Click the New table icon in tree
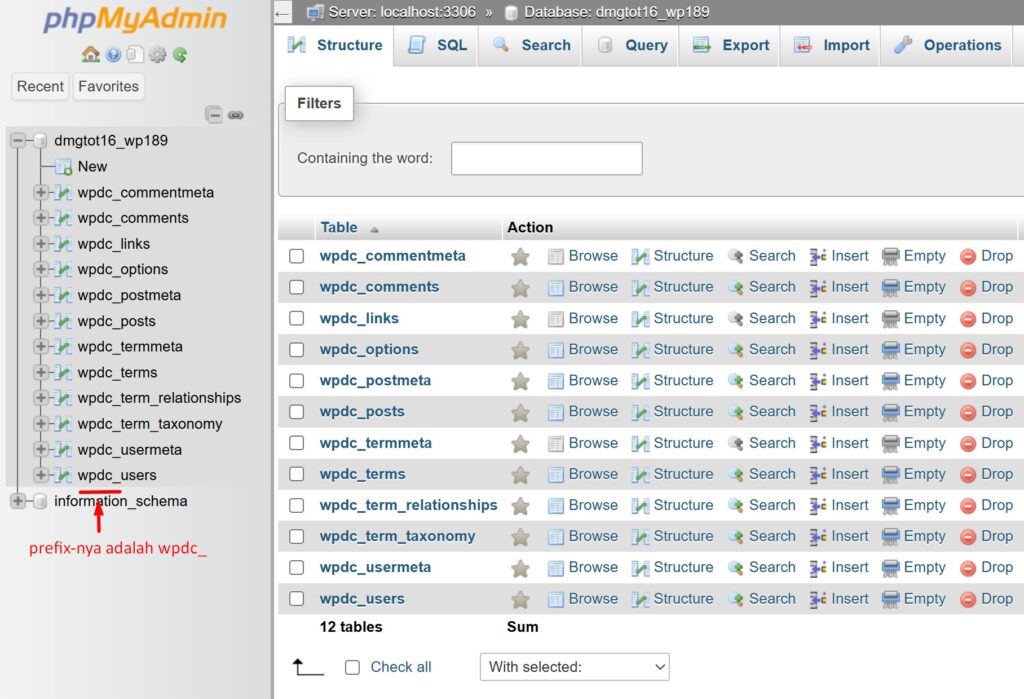The height and width of the screenshot is (699, 1024). (x=64, y=167)
